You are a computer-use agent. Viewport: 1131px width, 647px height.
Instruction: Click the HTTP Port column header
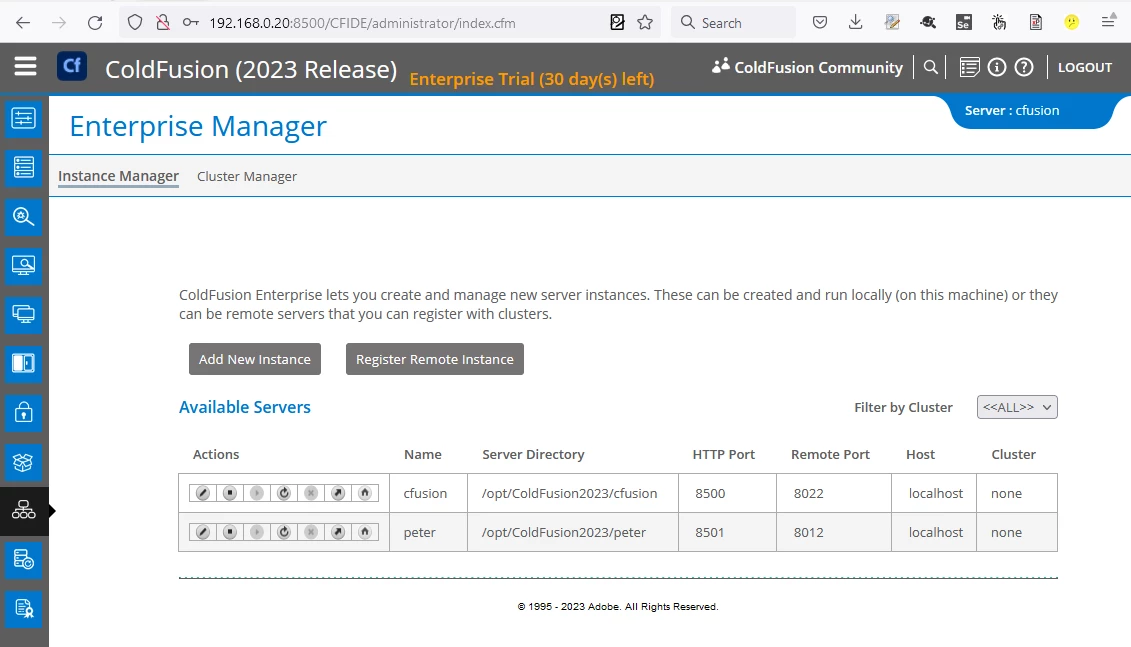click(723, 454)
